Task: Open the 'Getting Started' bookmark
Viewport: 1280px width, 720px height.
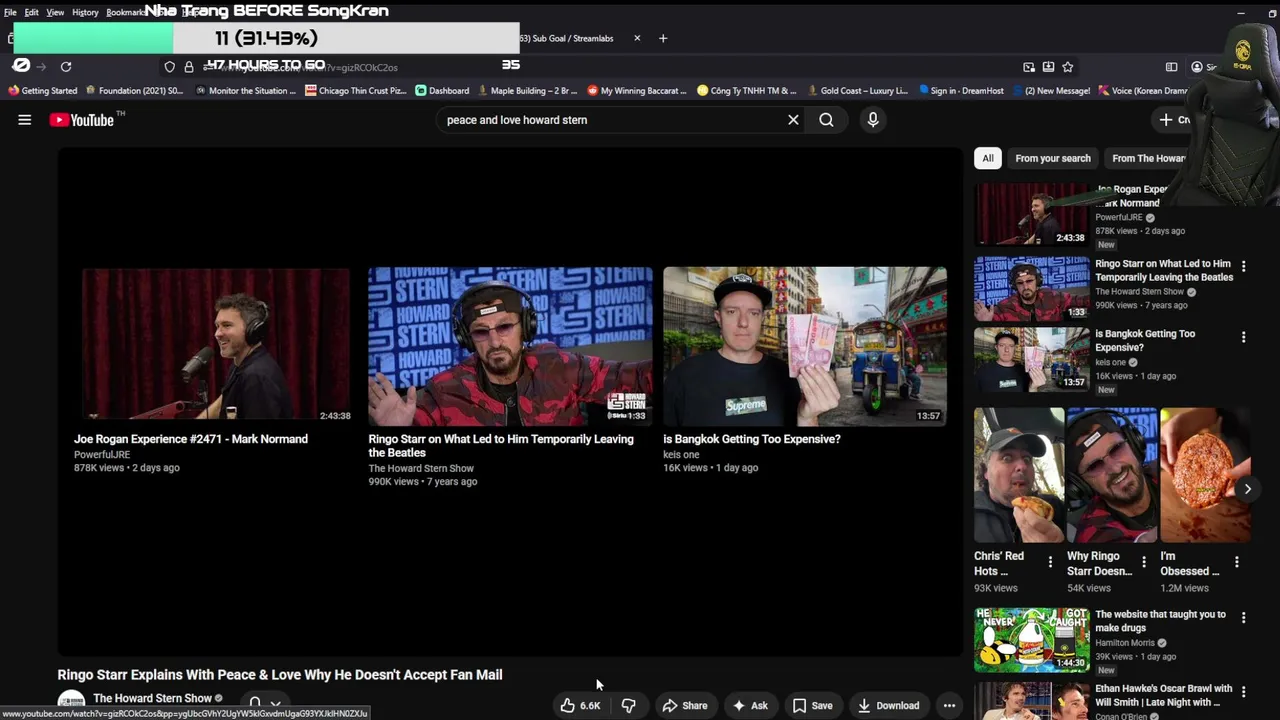Action: click(x=42, y=90)
